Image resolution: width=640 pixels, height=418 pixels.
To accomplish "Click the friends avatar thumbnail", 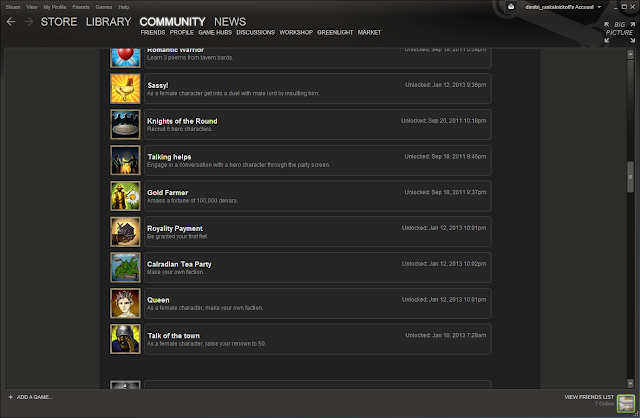I will point(626,403).
